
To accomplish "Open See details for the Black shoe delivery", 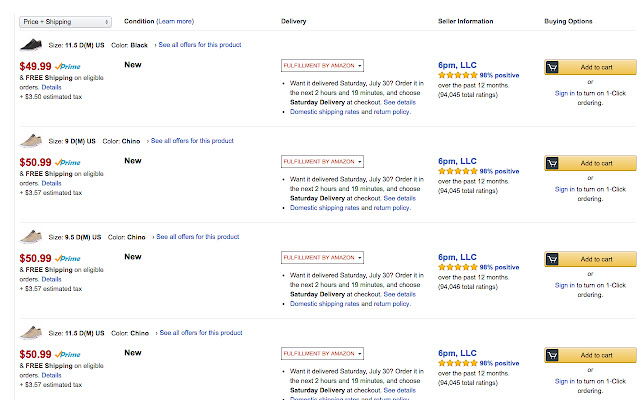I will tap(400, 102).
